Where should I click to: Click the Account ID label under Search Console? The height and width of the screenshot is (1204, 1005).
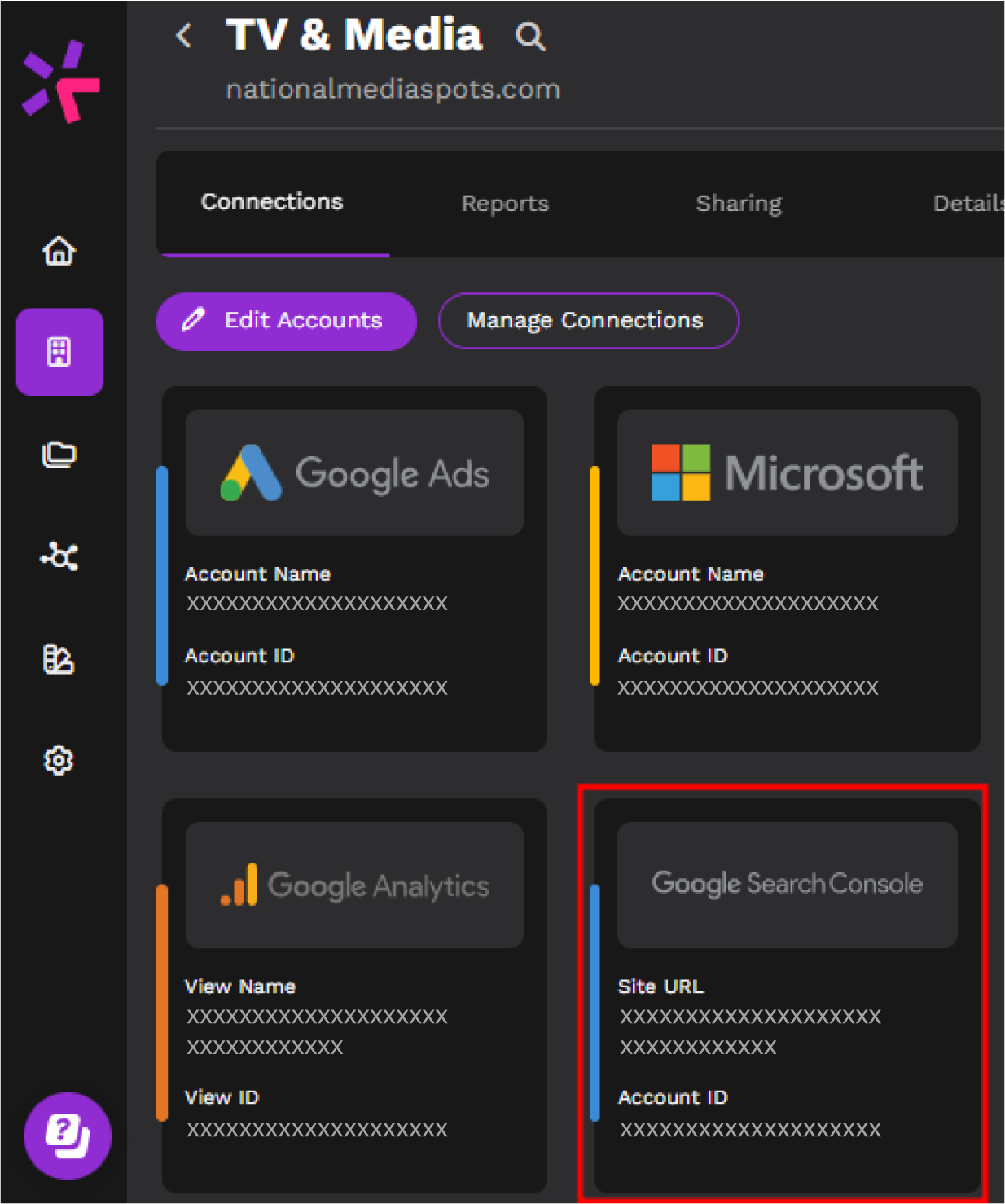coord(673,1097)
